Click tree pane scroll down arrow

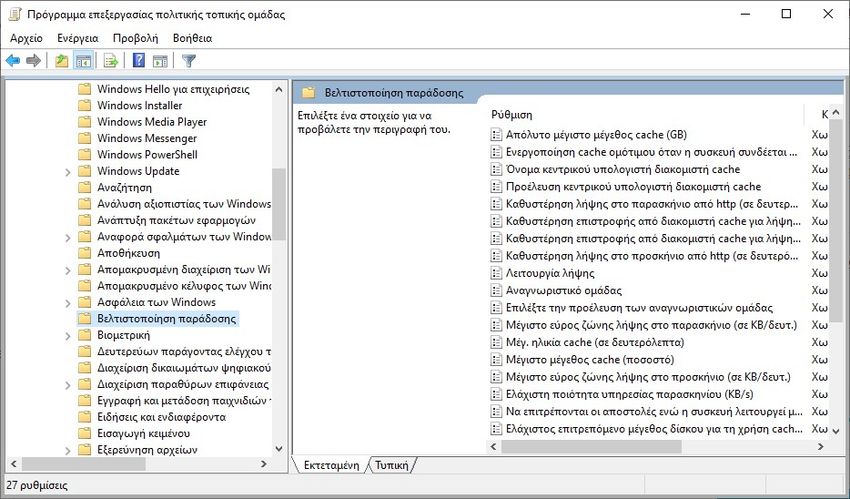pyautogui.click(x=279, y=449)
